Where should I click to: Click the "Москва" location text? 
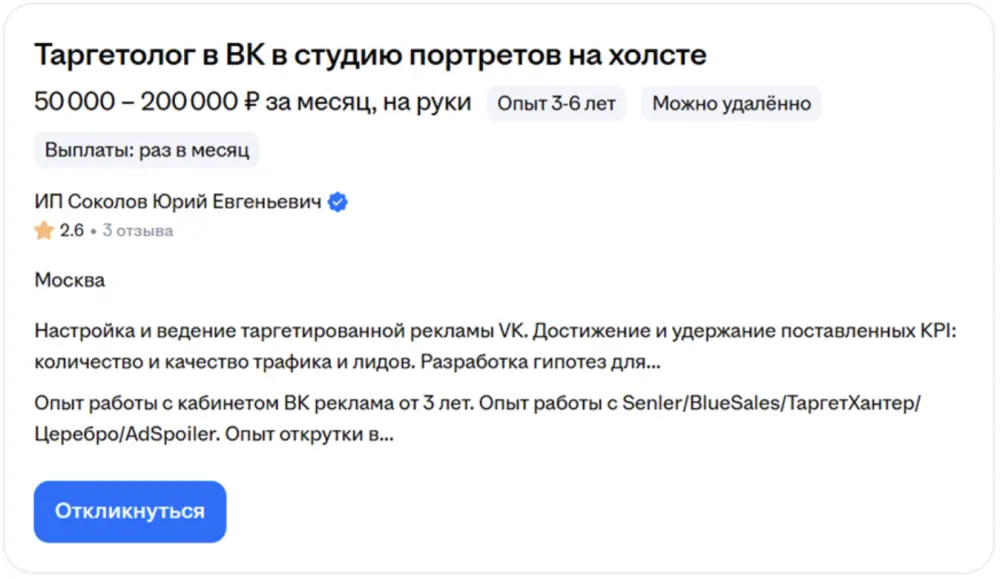[70, 280]
